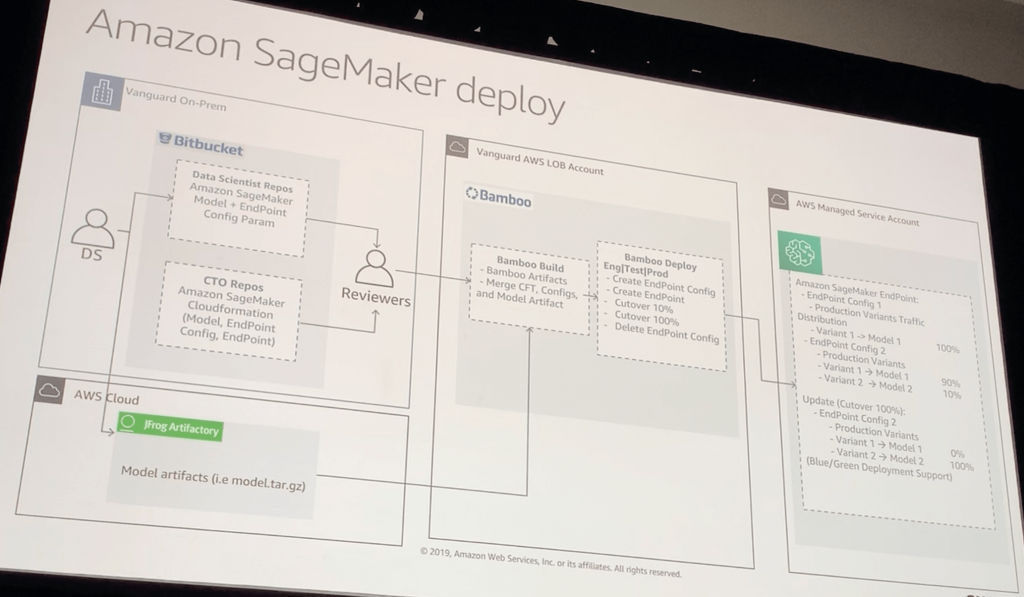This screenshot has height=597, width=1024.
Task: Click the AWS Cloud cloud icon
Action: point(49,390)
